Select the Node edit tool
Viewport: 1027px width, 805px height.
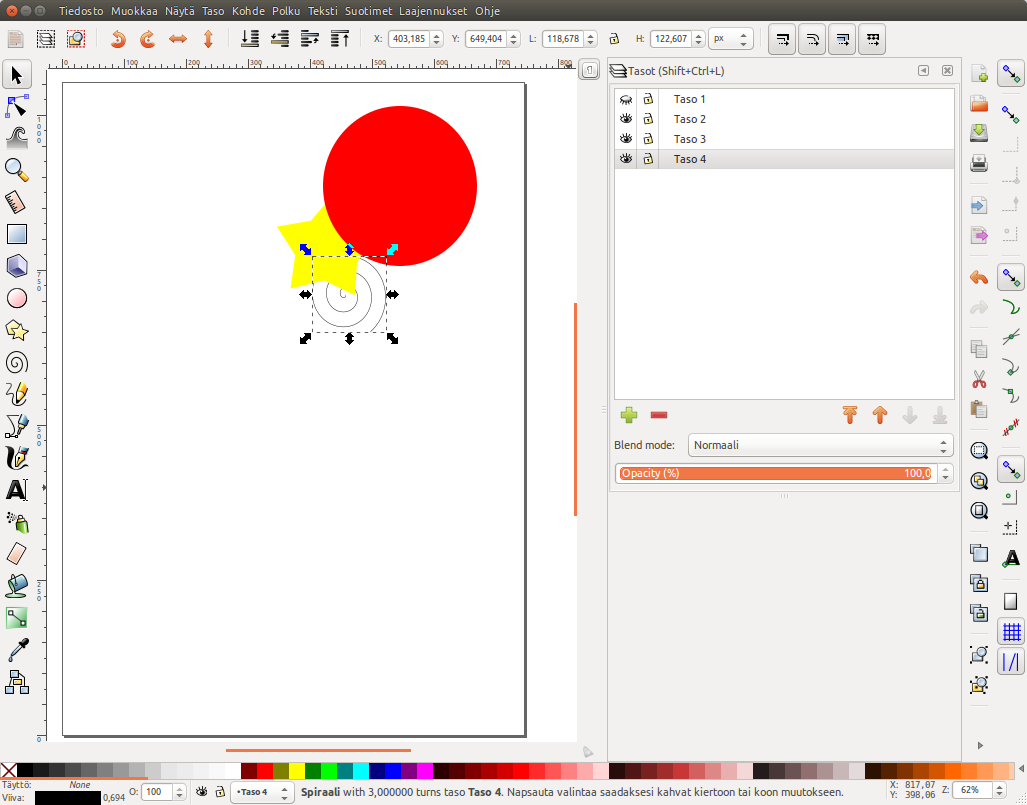tap(17, 105)
